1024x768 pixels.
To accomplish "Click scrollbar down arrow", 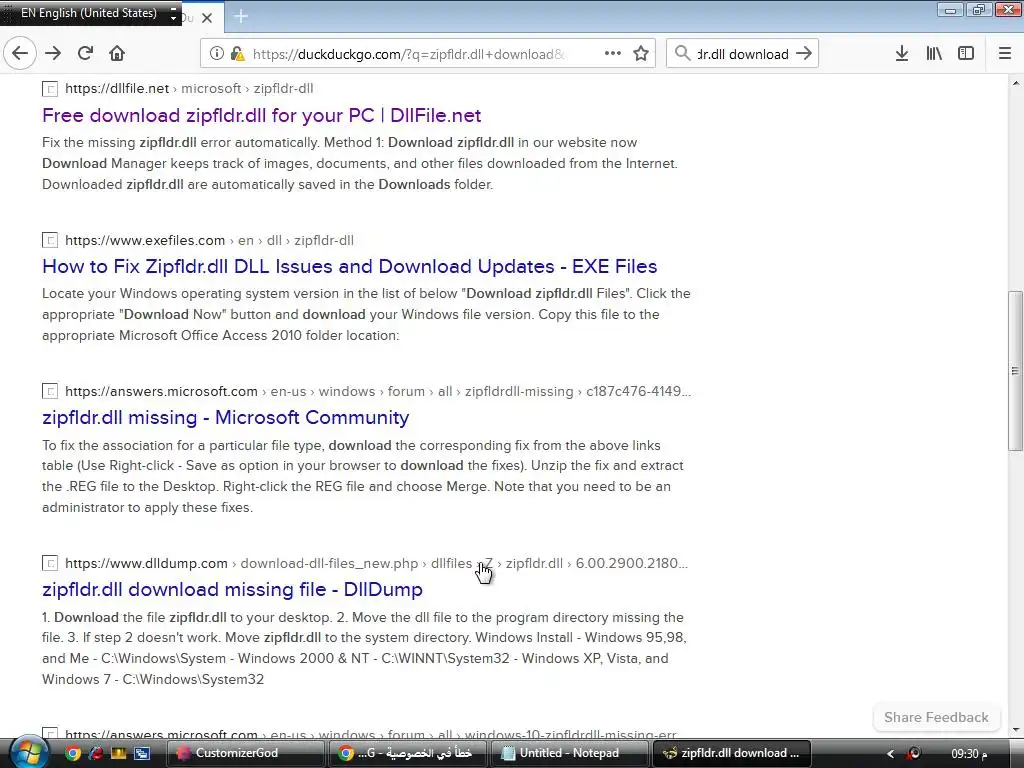I will pyautogui.click(x=1015, y=729).
